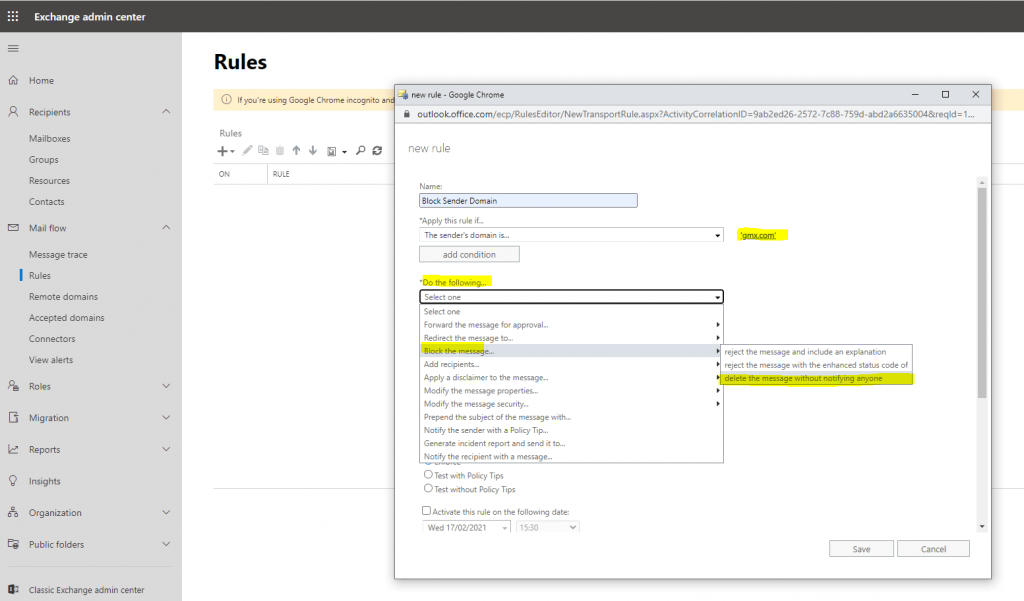Click the info icon in the yellow banner
The height and width of the screenshot is (601, 1024).
tap(227, 100)
